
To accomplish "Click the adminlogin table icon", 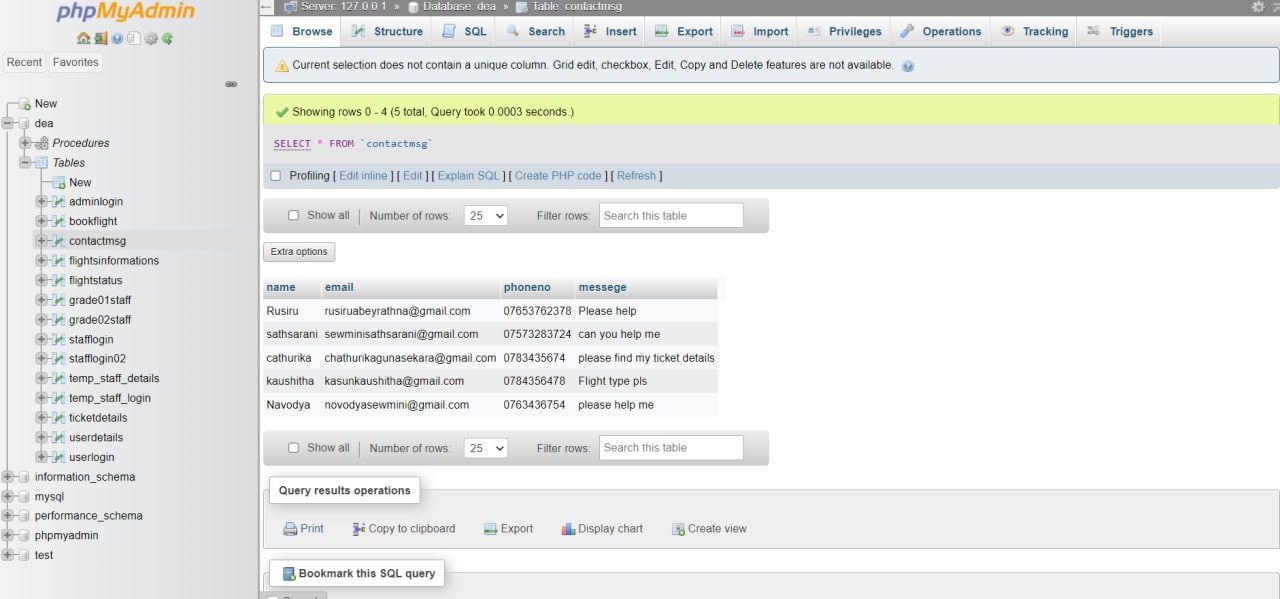I will [59, 202].
